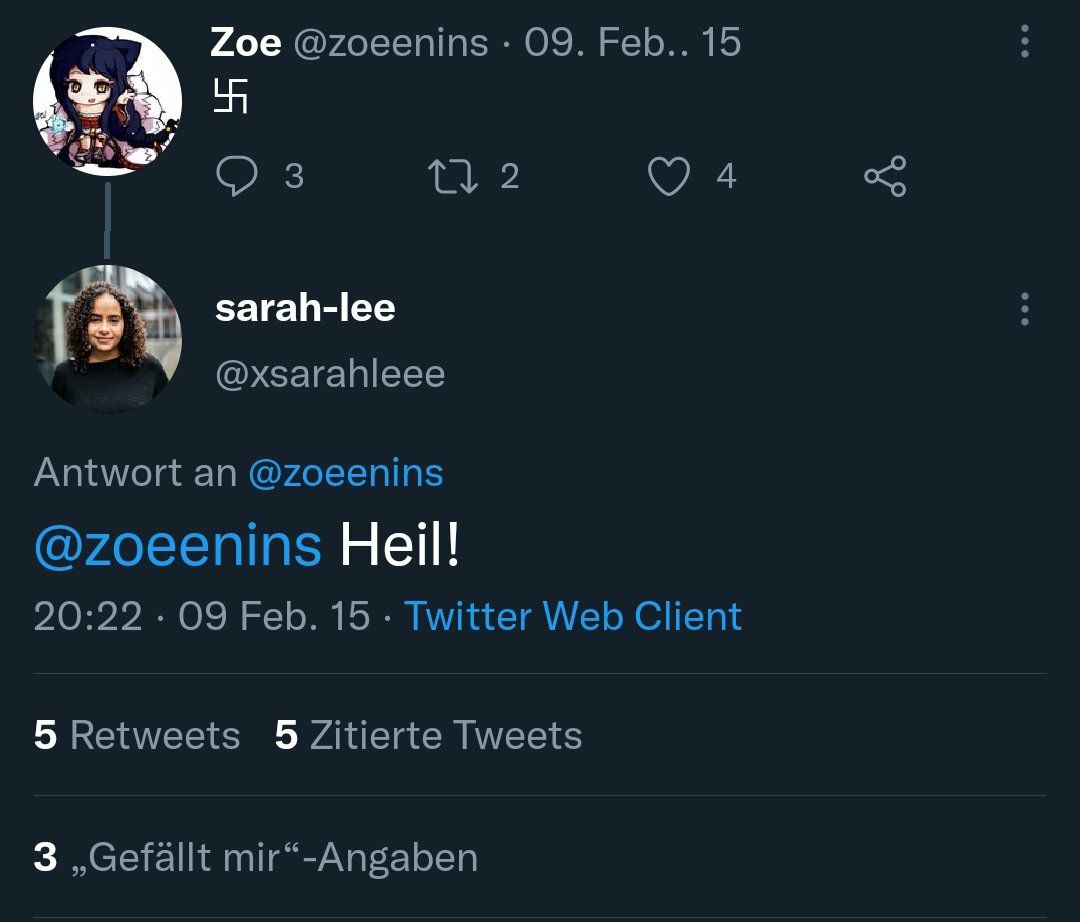
Task: Share Zoe's tweet via the share icon
Action: [x=885, y=177]
